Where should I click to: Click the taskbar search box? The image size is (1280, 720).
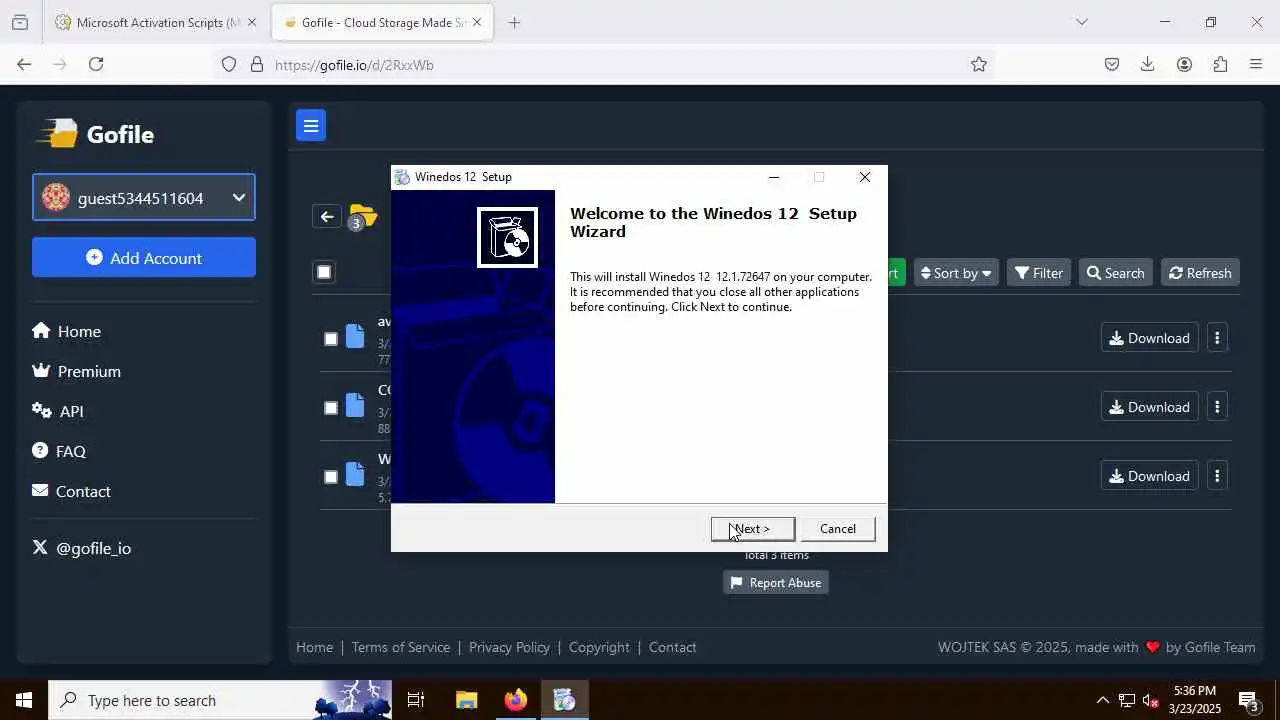220,700
